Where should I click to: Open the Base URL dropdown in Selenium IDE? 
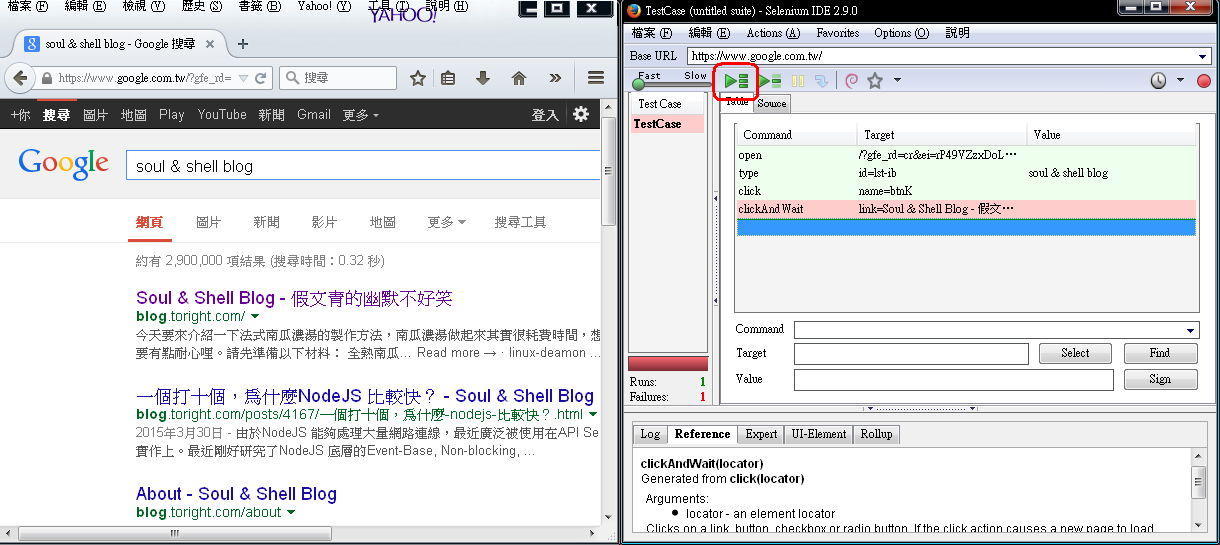coord(1203,57)
